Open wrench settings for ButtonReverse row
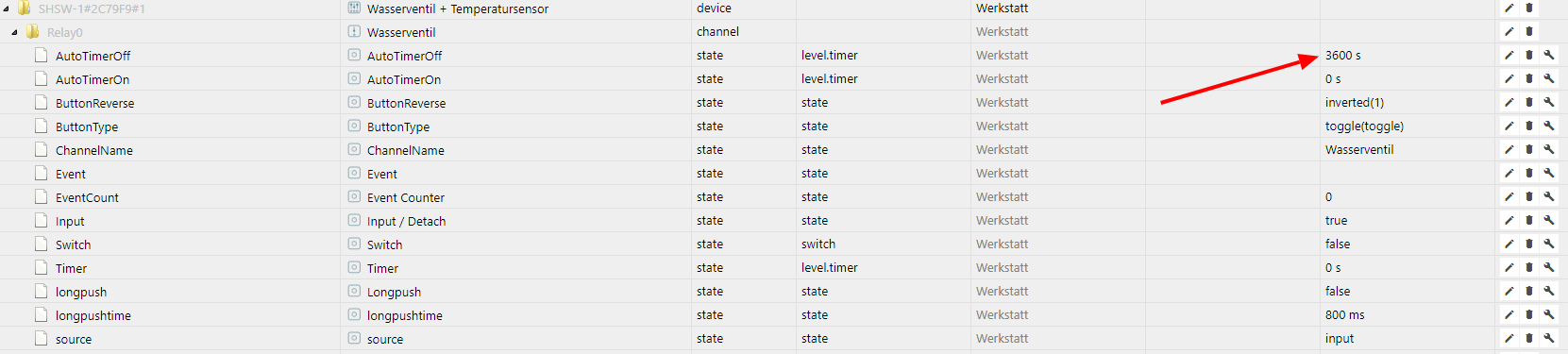Screen dimensions: 1568x354 (x=1549, y=103)
